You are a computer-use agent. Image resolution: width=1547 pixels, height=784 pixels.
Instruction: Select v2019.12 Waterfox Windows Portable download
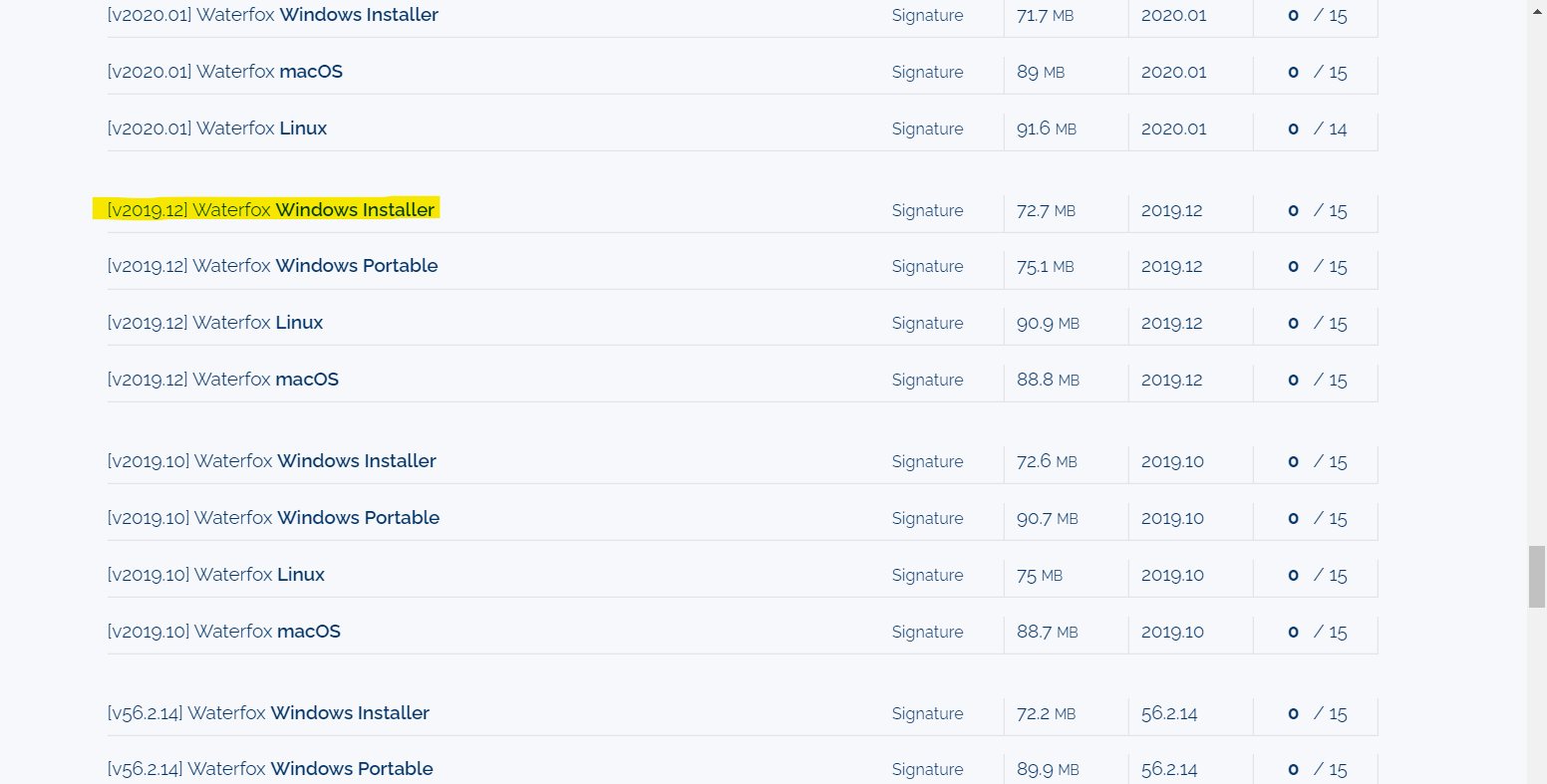click(x=272, y=266)
